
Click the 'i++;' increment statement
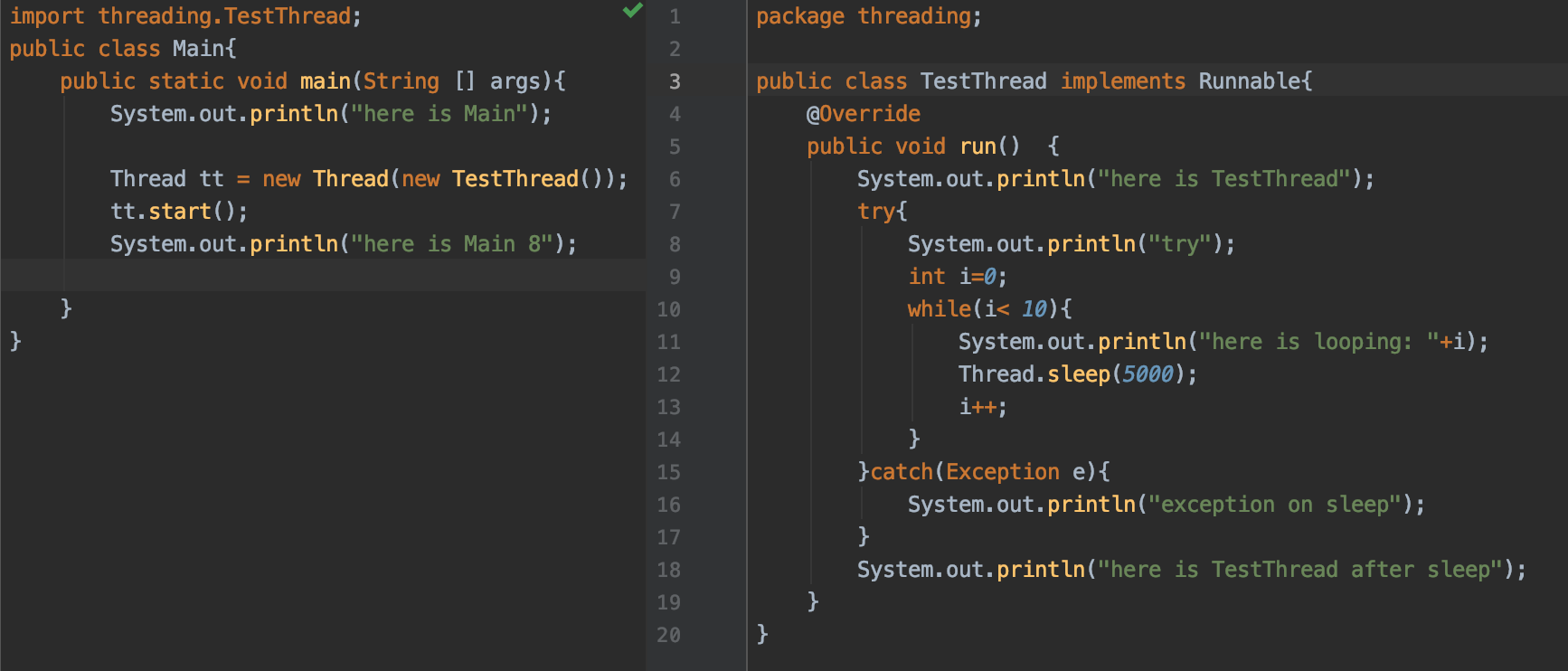point(983,407)
